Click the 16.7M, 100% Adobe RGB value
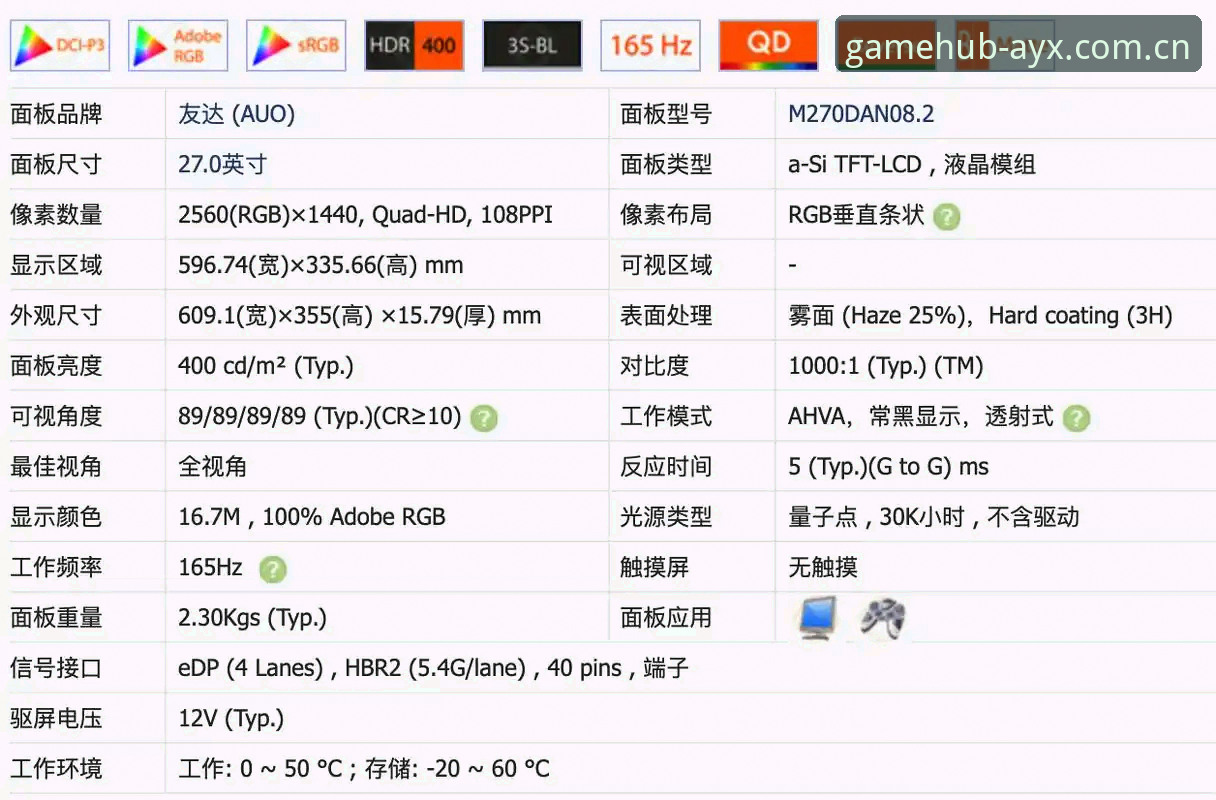The height and width of the screenshot is (800, 1216). coord(312,517)
